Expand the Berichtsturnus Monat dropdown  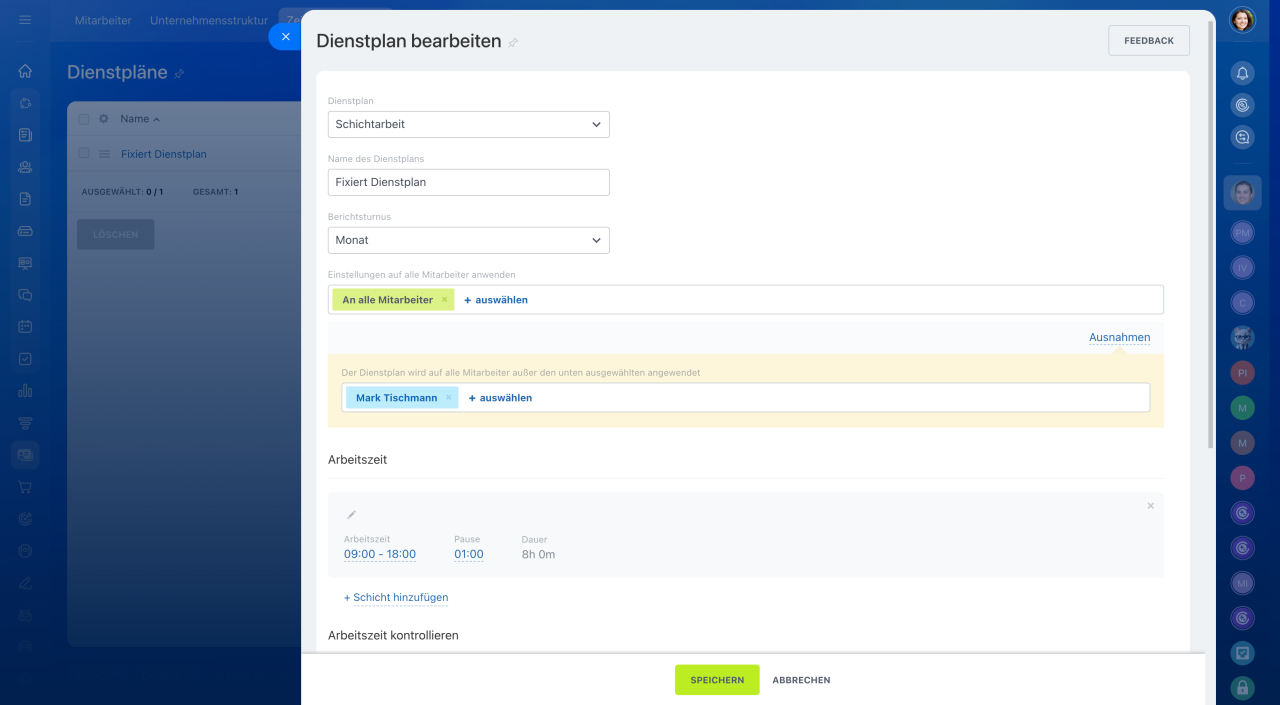468,241
